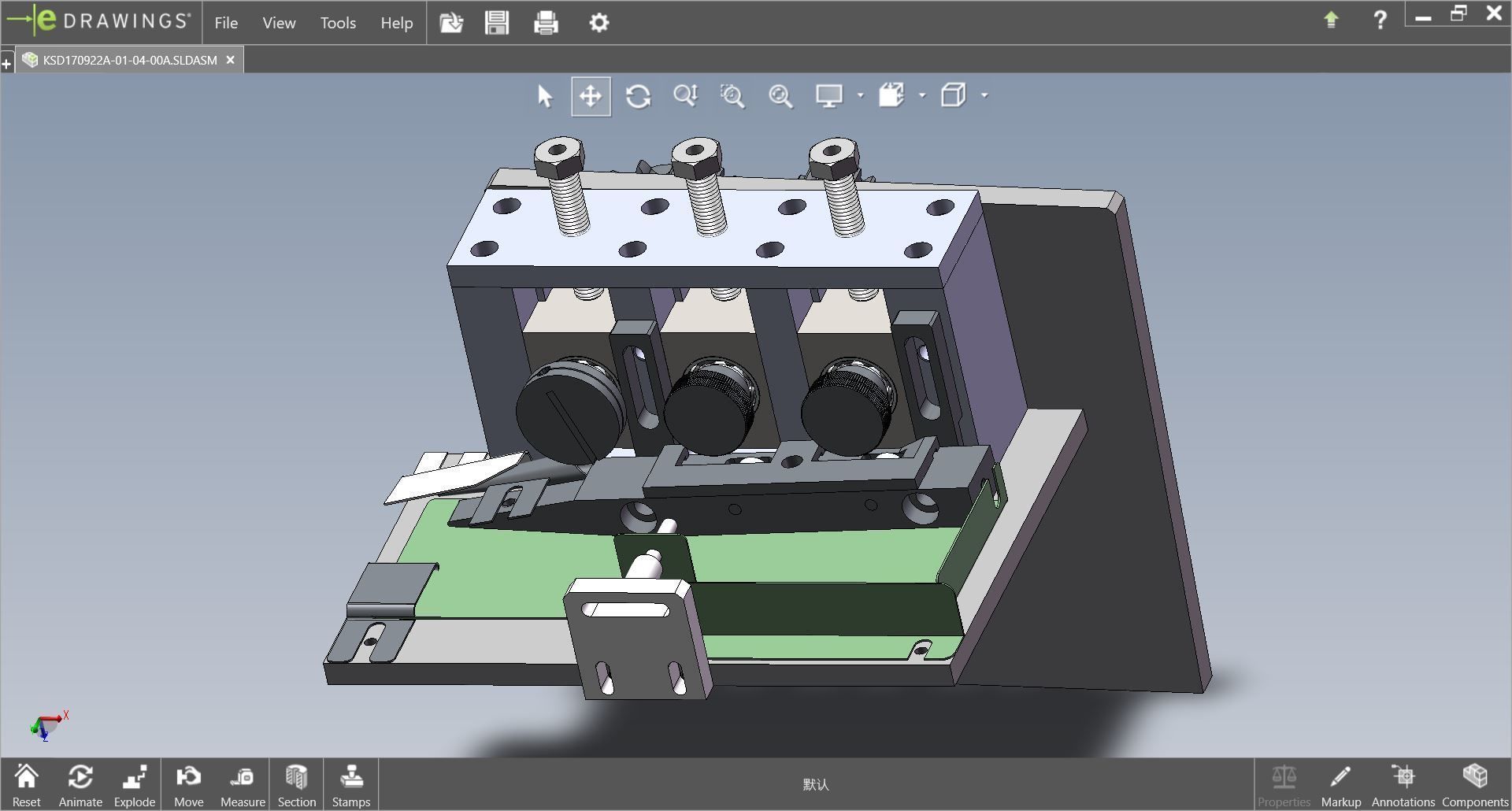This screenshot has height=811, width=1512.
Task: Toggle the Markup panel
Action: coord(1340,784)
